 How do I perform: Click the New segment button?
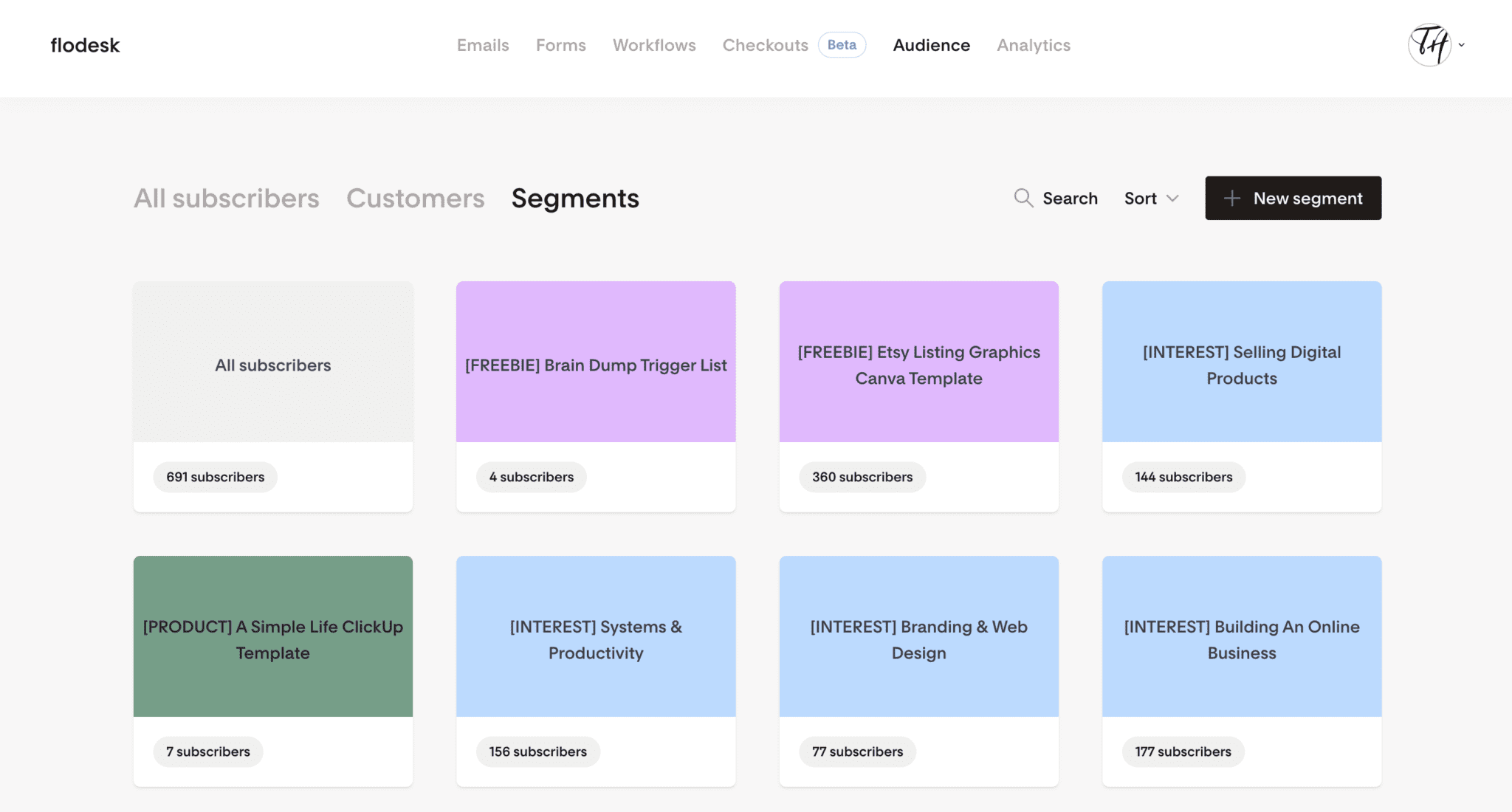[x=1293, y=198]
